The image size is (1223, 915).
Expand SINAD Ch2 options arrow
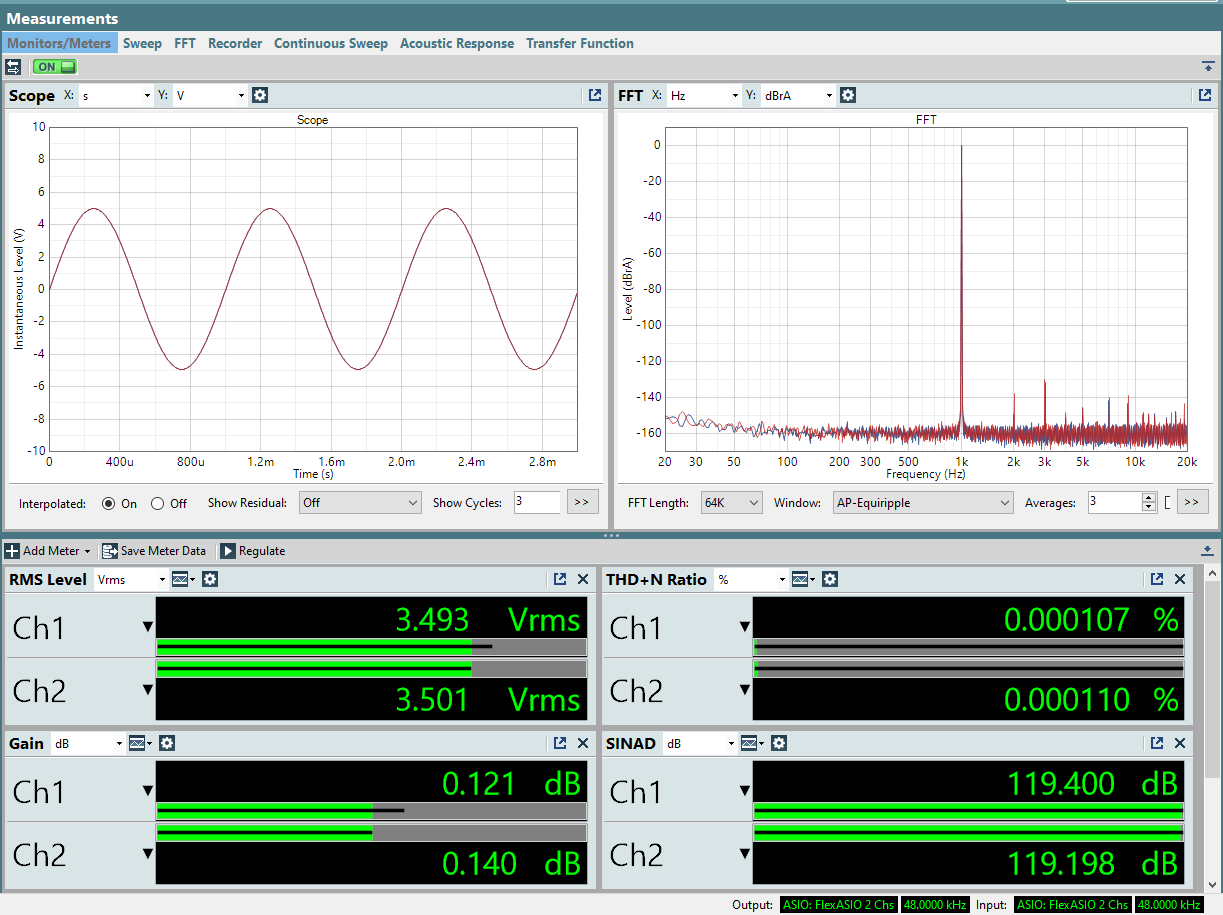point(744,854)
